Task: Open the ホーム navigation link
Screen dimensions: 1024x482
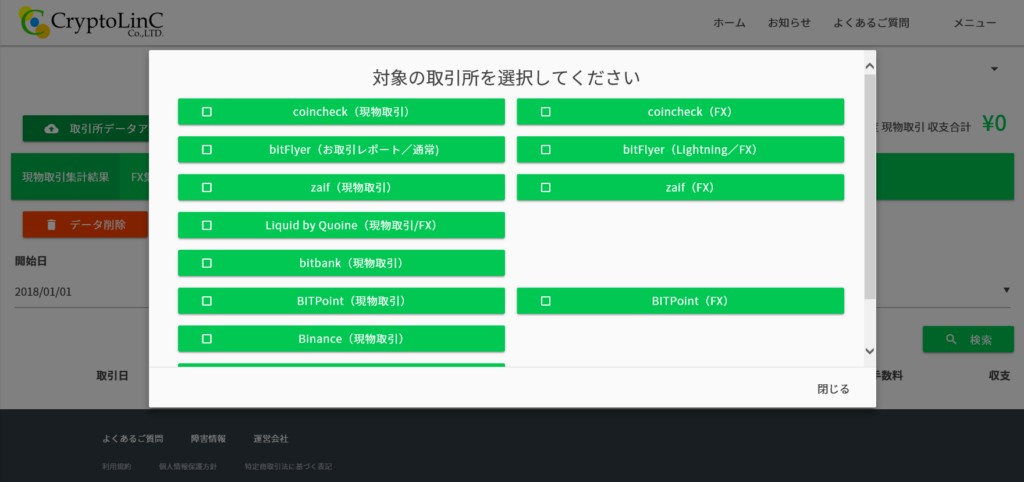Action: (x=729, y=23)
